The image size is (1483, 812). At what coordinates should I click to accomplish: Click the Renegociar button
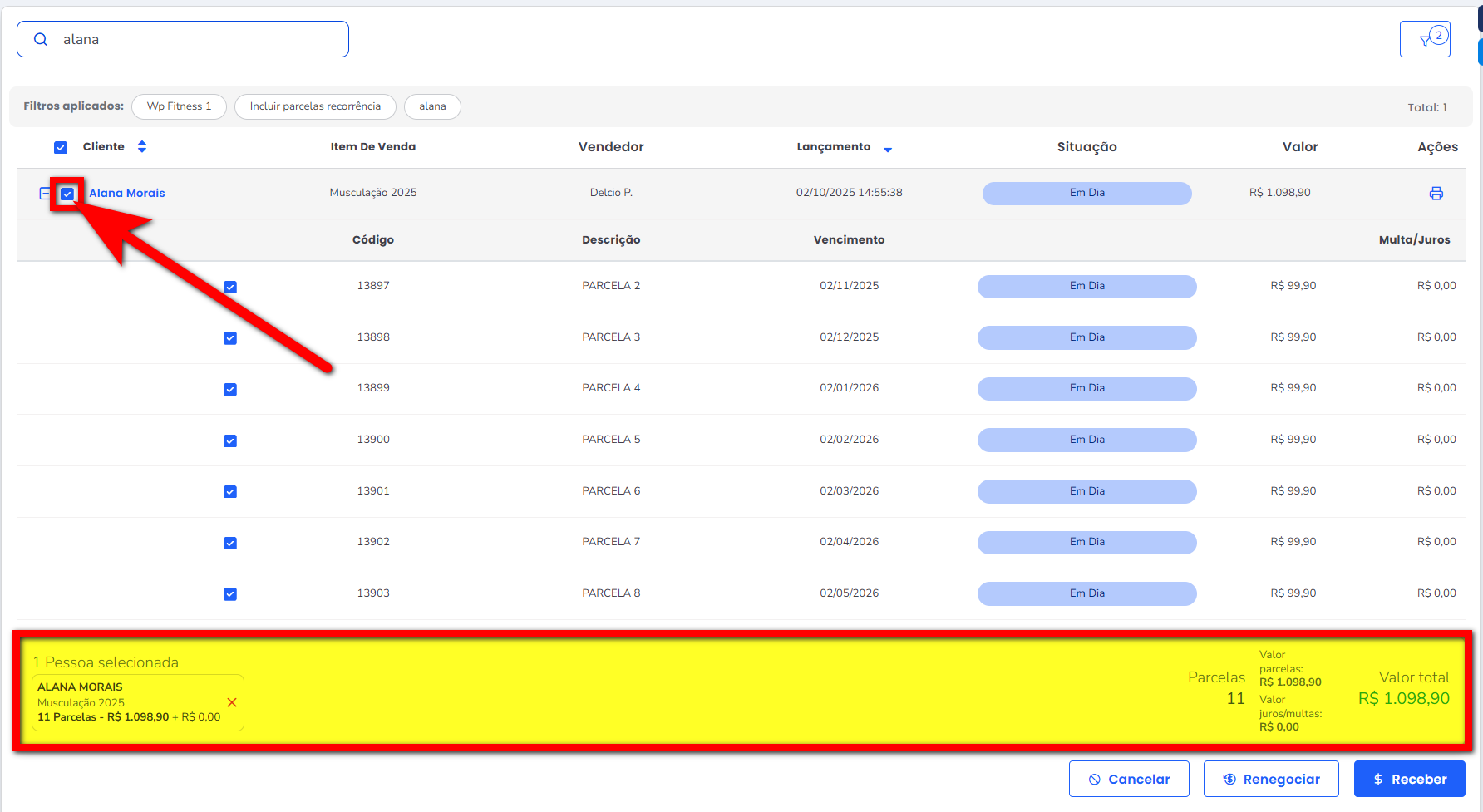tap(1270, 779)
